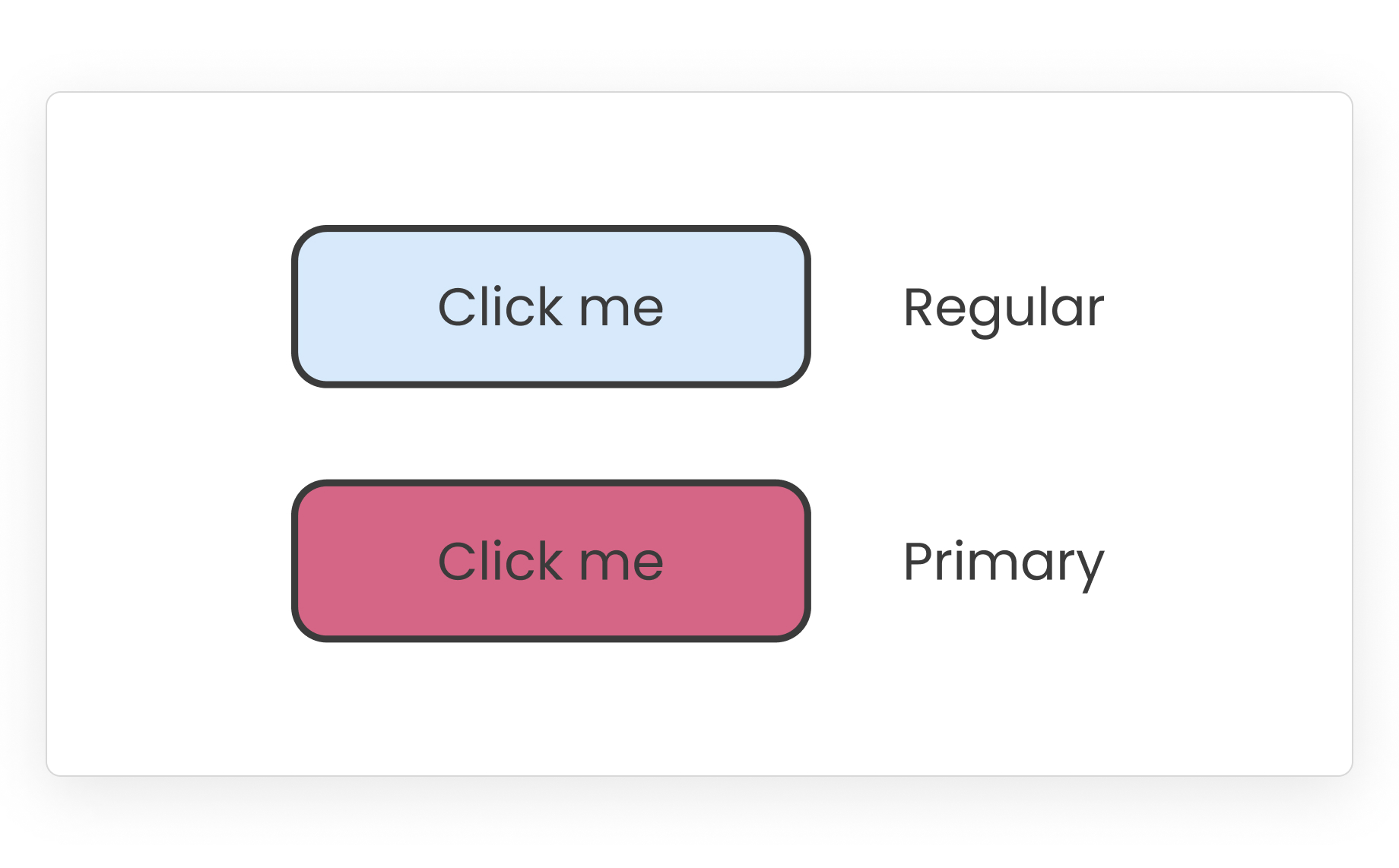Tap the bottom Click me button
1399x868 pixels.
tap(550, 561)
